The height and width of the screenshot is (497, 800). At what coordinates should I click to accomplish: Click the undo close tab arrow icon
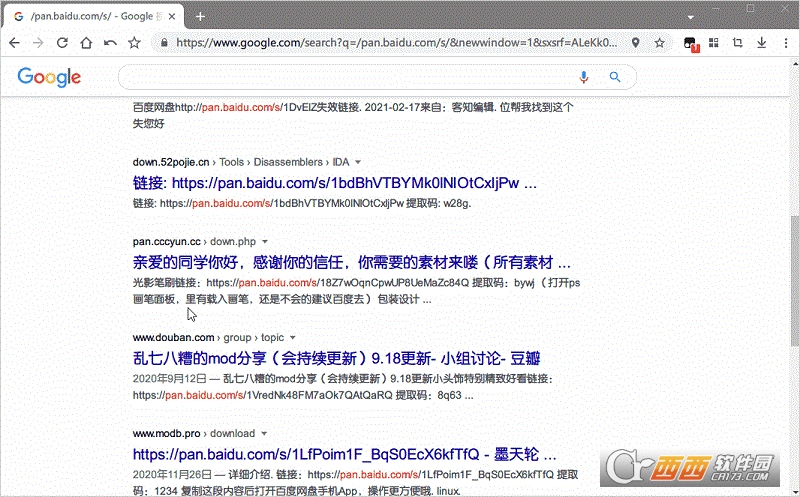(110, 43)
